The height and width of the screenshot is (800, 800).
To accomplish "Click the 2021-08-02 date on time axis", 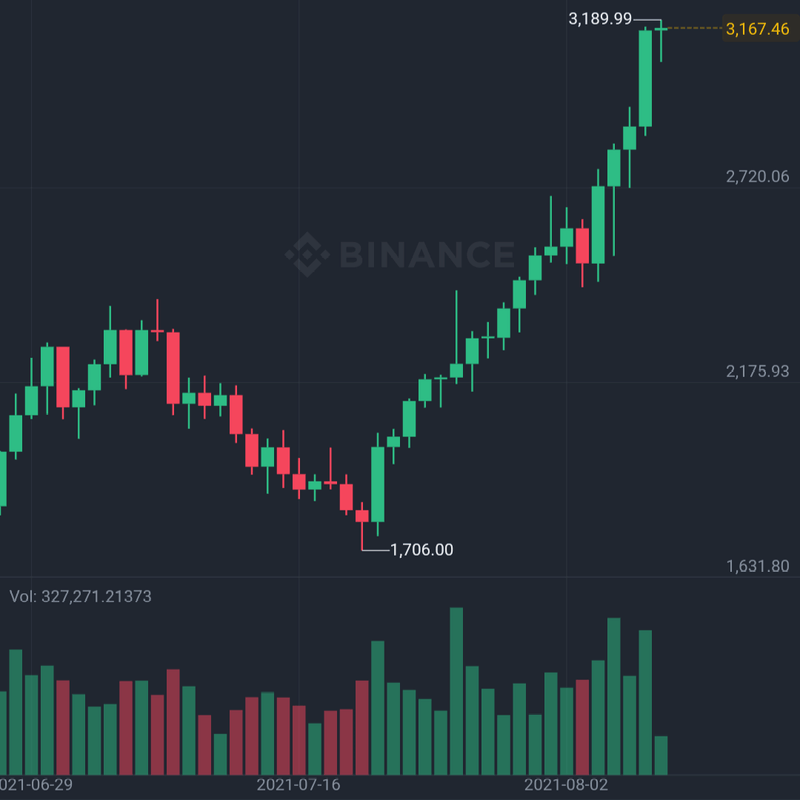I will coord(566,784).
